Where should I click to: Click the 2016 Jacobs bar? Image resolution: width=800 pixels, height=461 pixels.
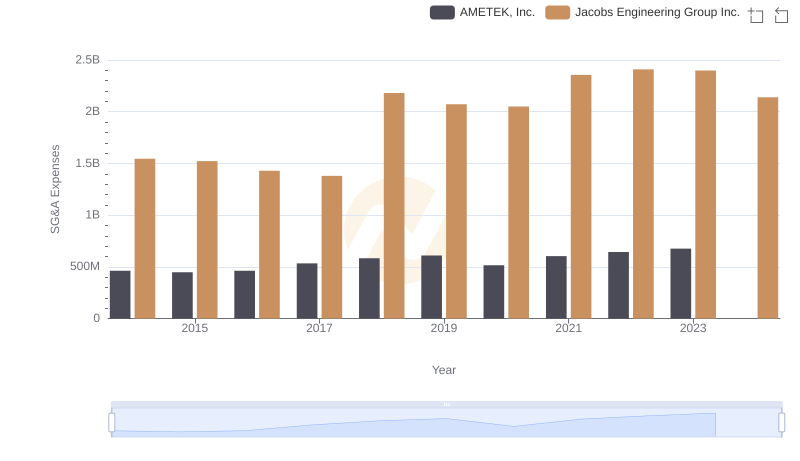pyautogui.click(x=269, y=245)
